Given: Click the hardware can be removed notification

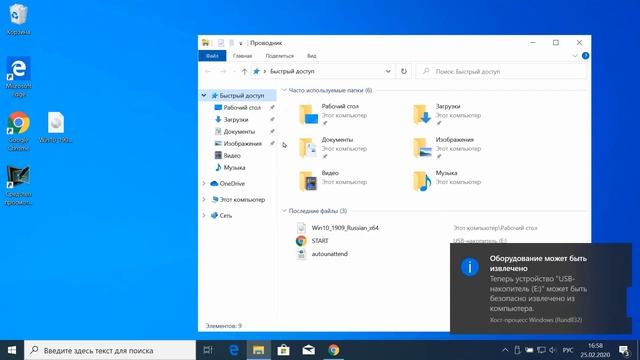Looking at the screenshot, I should (541, 289).
